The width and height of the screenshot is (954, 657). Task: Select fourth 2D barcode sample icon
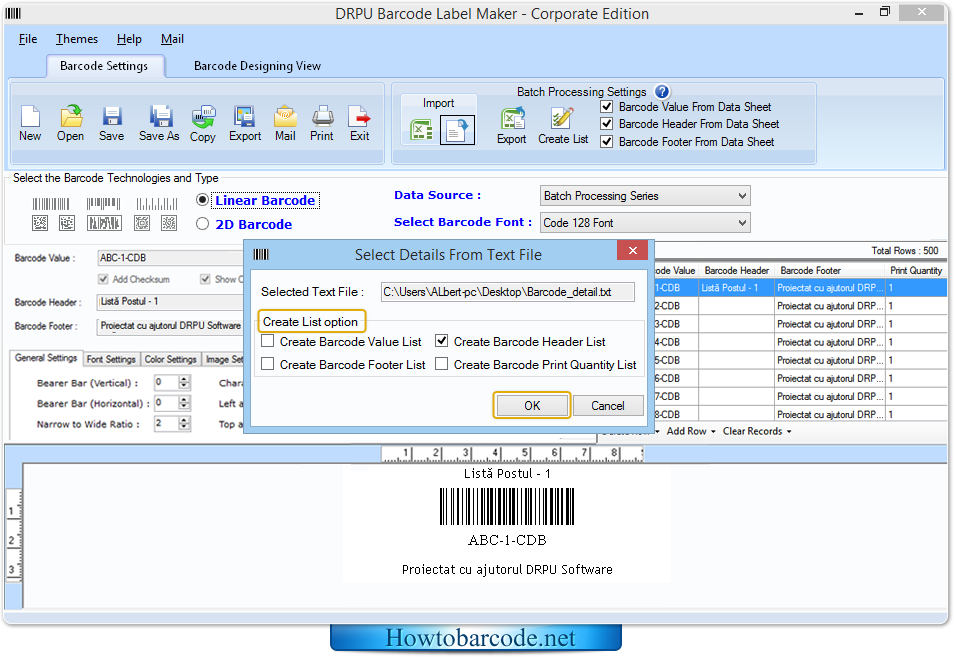coord(142,223)
